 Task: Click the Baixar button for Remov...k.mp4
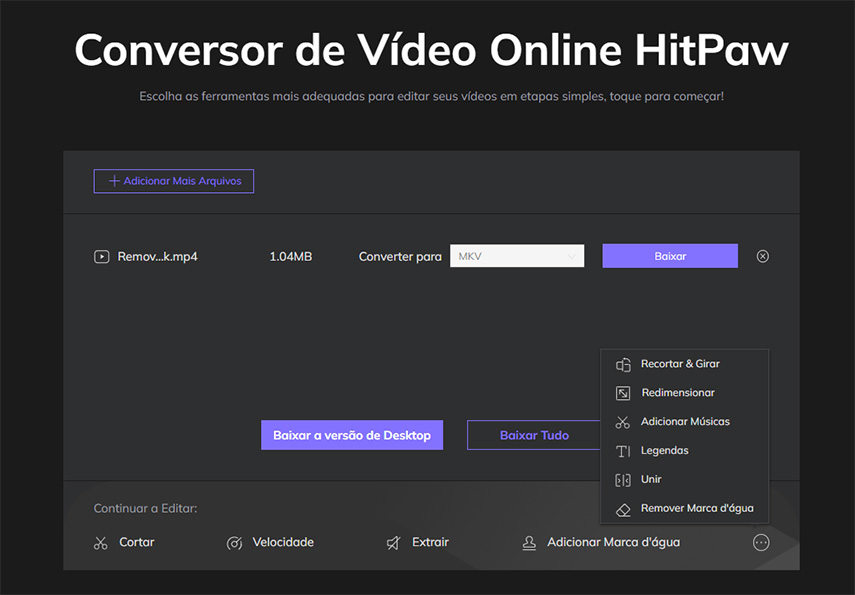point(669,256)
